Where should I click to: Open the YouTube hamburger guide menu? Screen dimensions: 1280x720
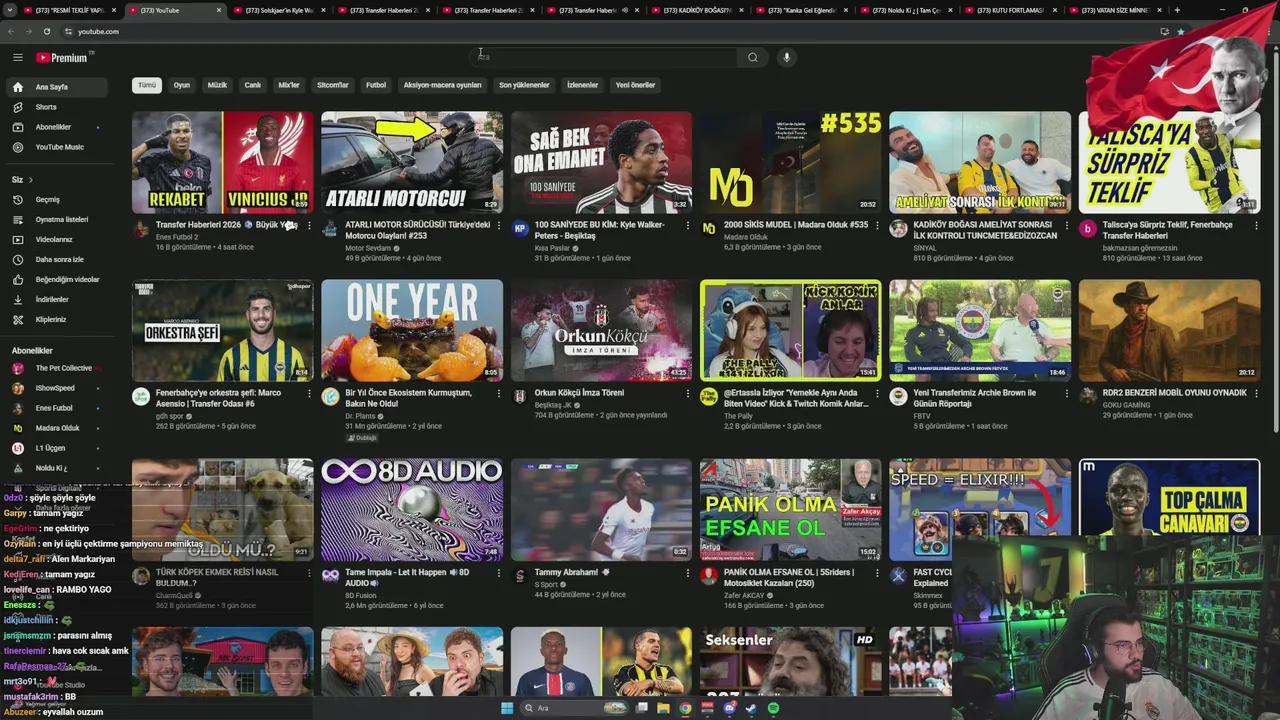[x=18, y=58]
